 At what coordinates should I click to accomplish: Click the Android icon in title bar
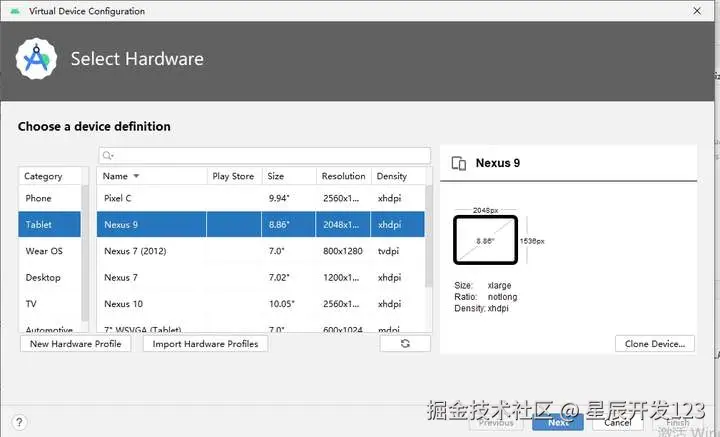point(15,11)
